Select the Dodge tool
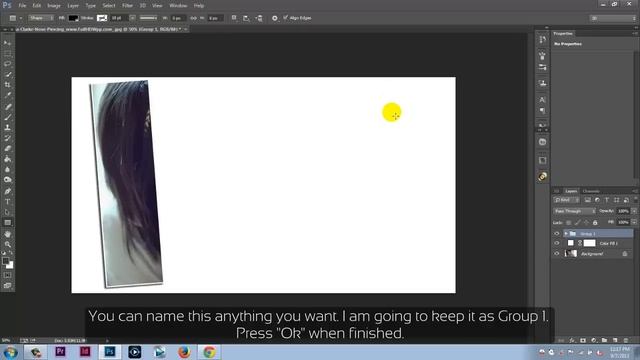640x360 pixels. click(x=7, y=180)
